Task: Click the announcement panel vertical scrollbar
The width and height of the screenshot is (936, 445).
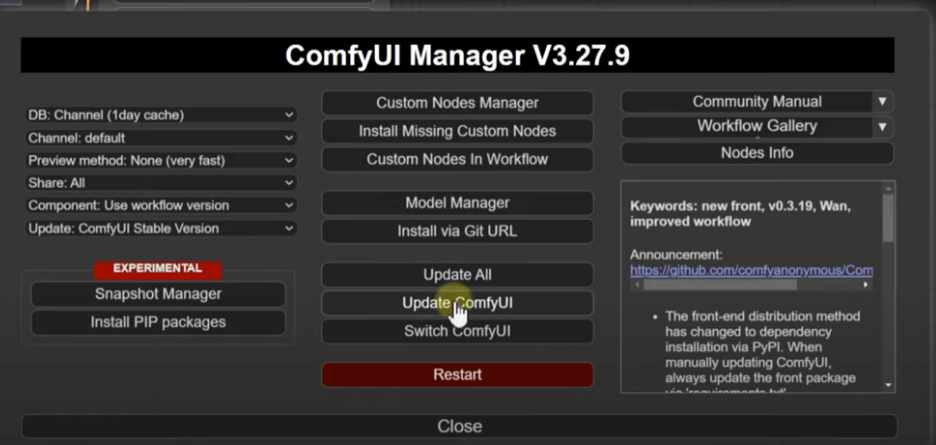Action: [888, 218]
